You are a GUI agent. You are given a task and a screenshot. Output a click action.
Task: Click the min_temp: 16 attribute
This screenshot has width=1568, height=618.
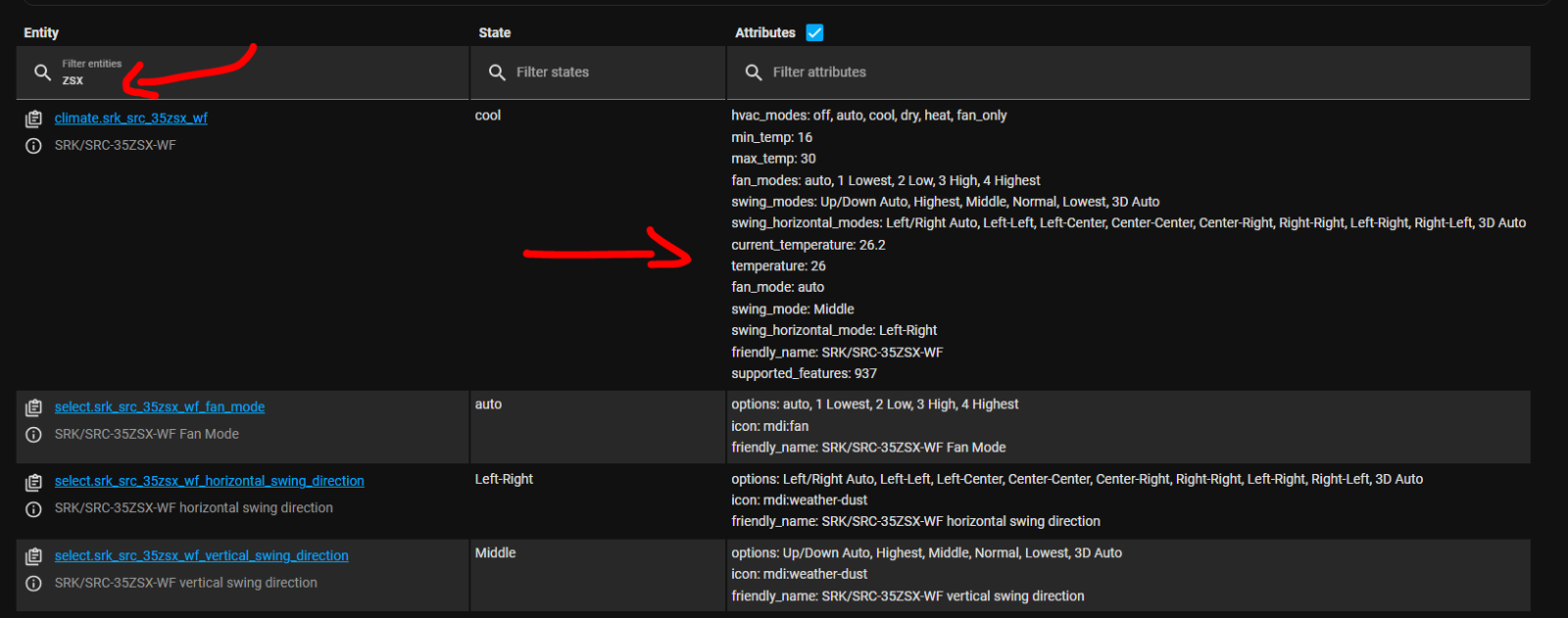pos(772,137)
